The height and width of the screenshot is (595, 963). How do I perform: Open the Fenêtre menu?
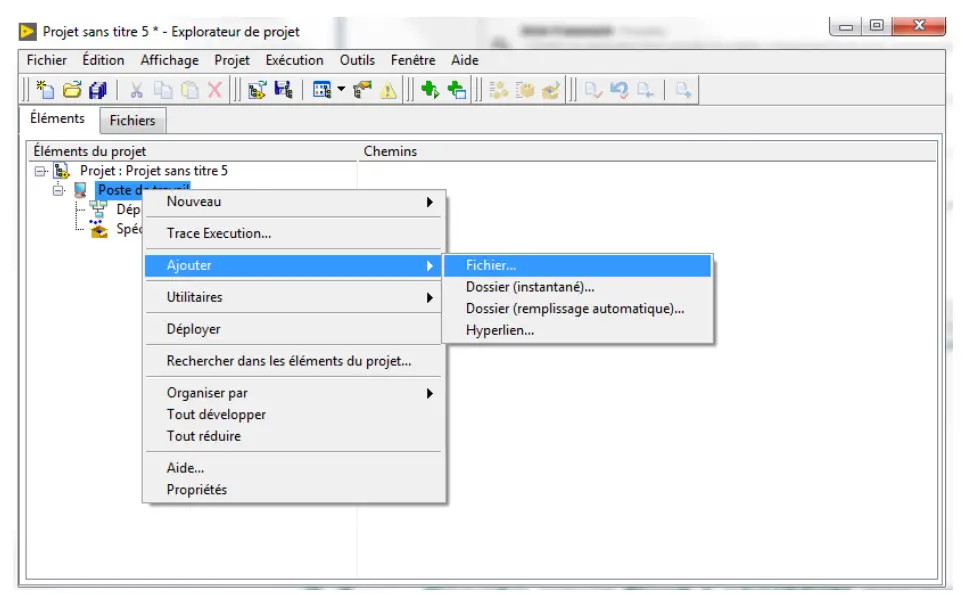click(413, 60)
